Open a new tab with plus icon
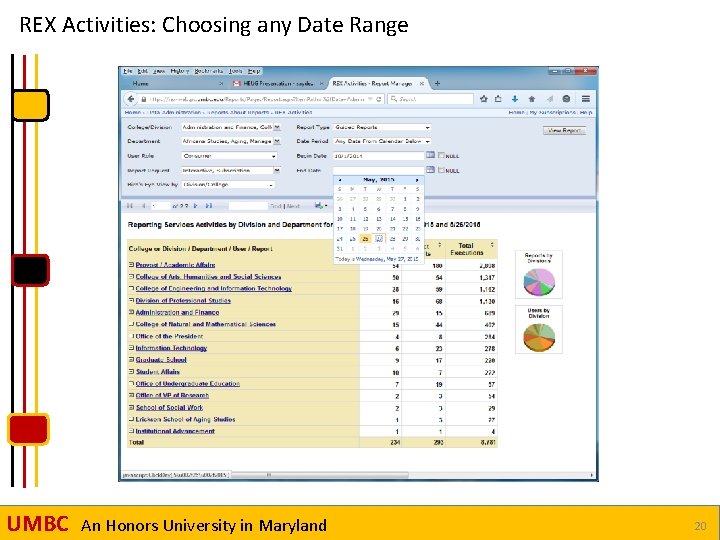 coord(437,84)
